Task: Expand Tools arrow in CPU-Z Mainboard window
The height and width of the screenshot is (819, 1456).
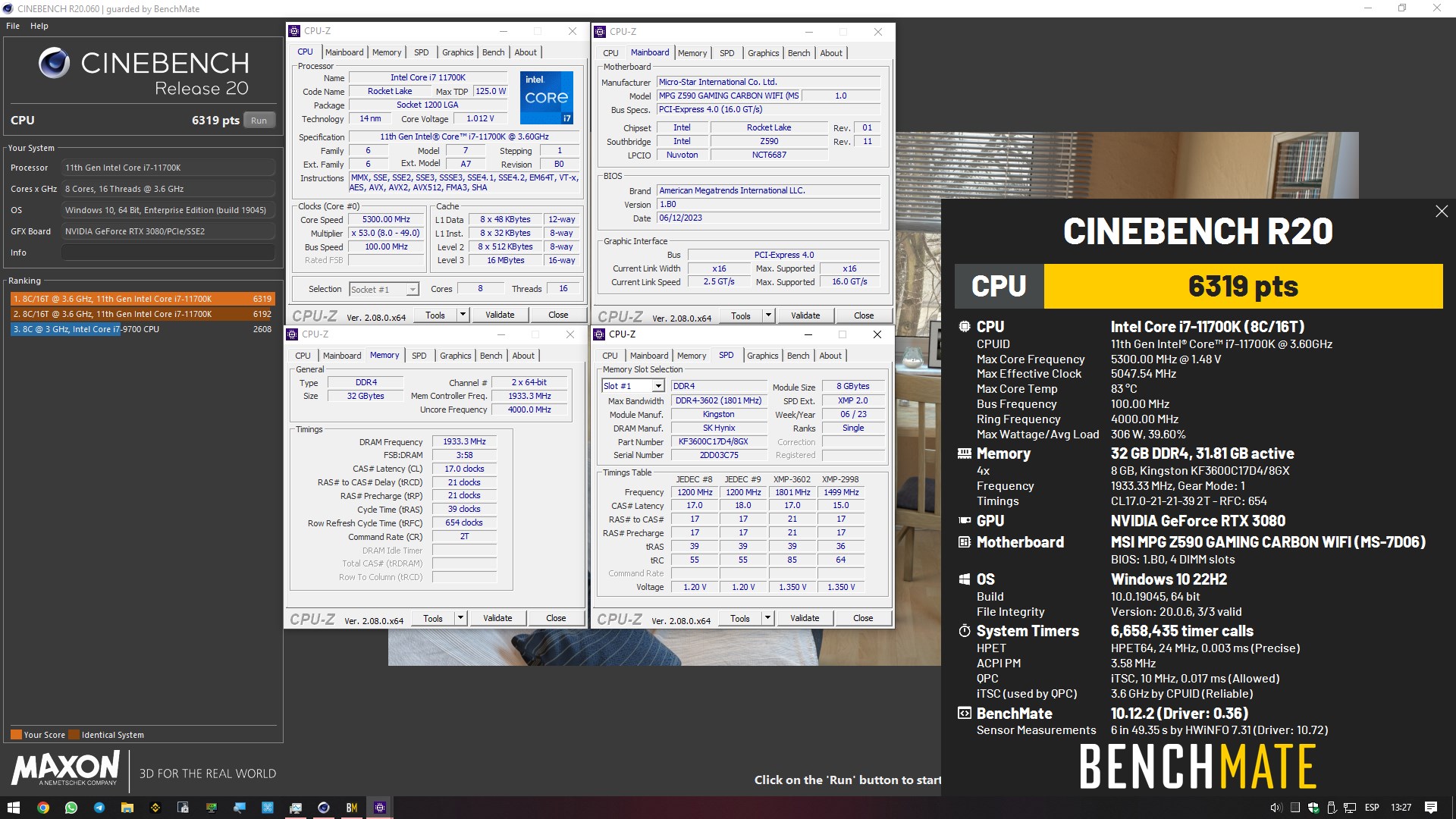Action: point(768,315)
